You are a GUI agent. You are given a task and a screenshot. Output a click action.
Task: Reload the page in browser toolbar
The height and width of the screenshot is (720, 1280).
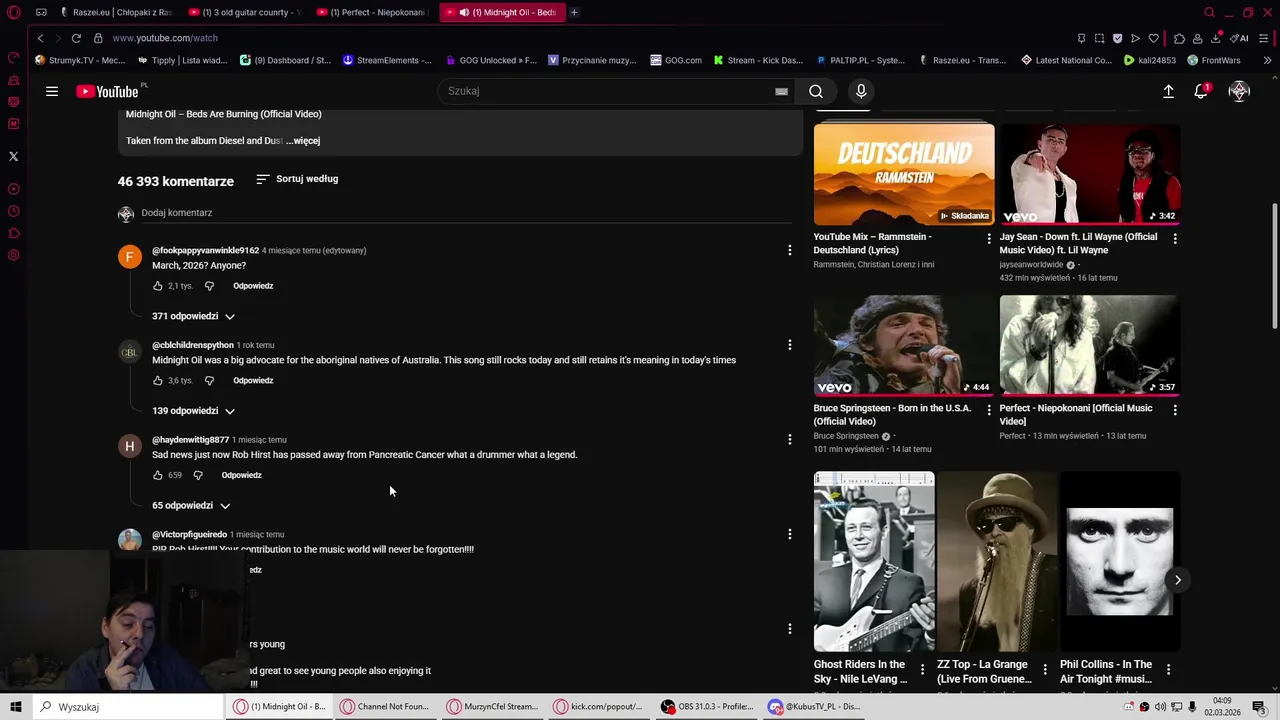pyautogui.click(x=76, y=38)
